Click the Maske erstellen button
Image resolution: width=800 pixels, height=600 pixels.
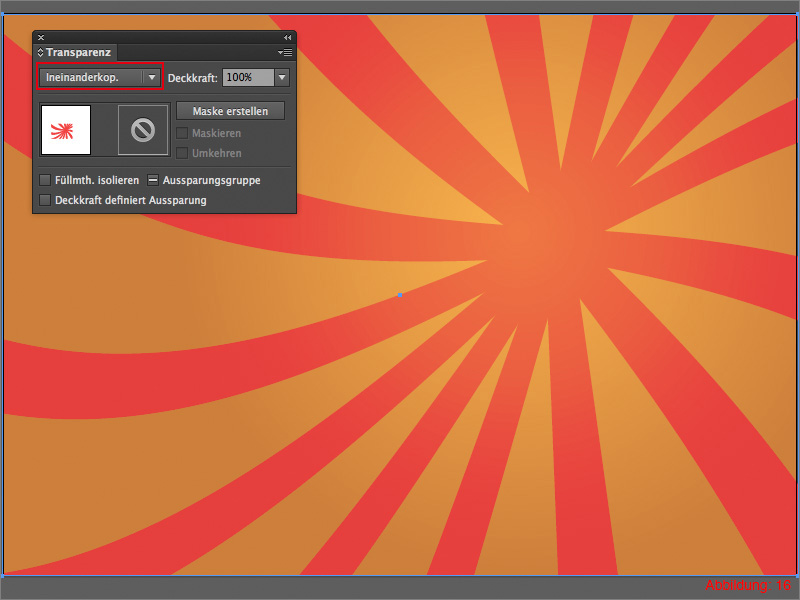pyautogui.click(x=230, y=110)
